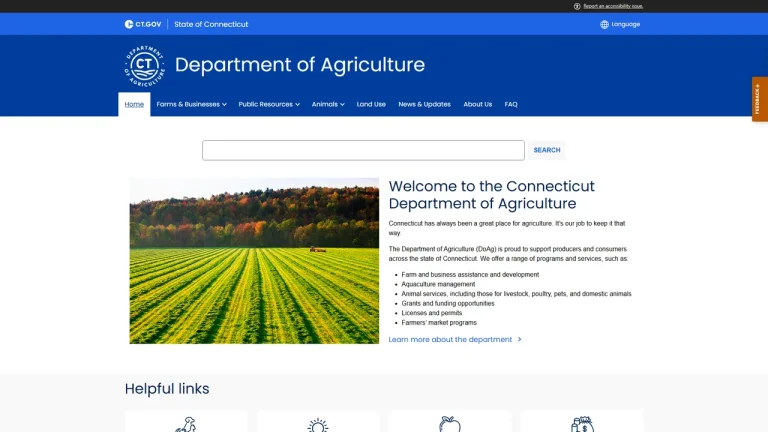Click Farm and business assistance bullet text
The width and height of the screenshot is (768, 432).
470,275
